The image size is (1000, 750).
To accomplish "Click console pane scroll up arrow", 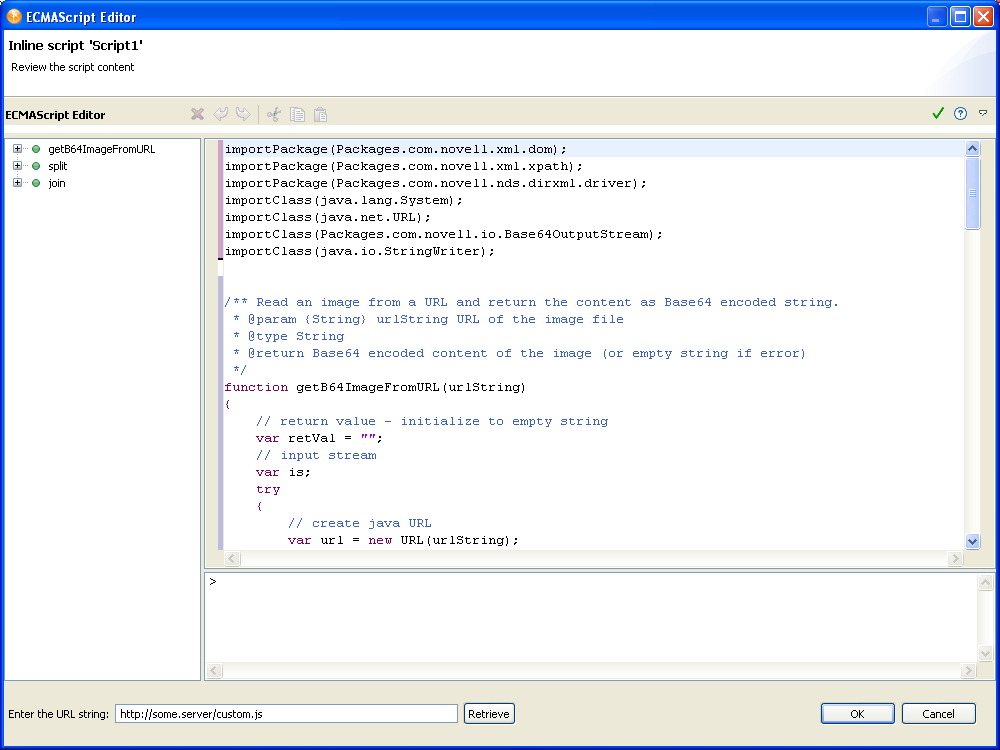I will [x=985, y=582].
